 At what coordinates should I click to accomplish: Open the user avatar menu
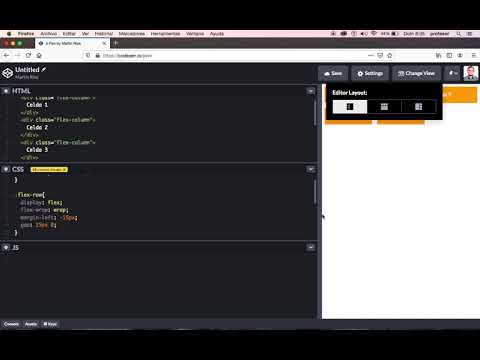coord(471,73)
